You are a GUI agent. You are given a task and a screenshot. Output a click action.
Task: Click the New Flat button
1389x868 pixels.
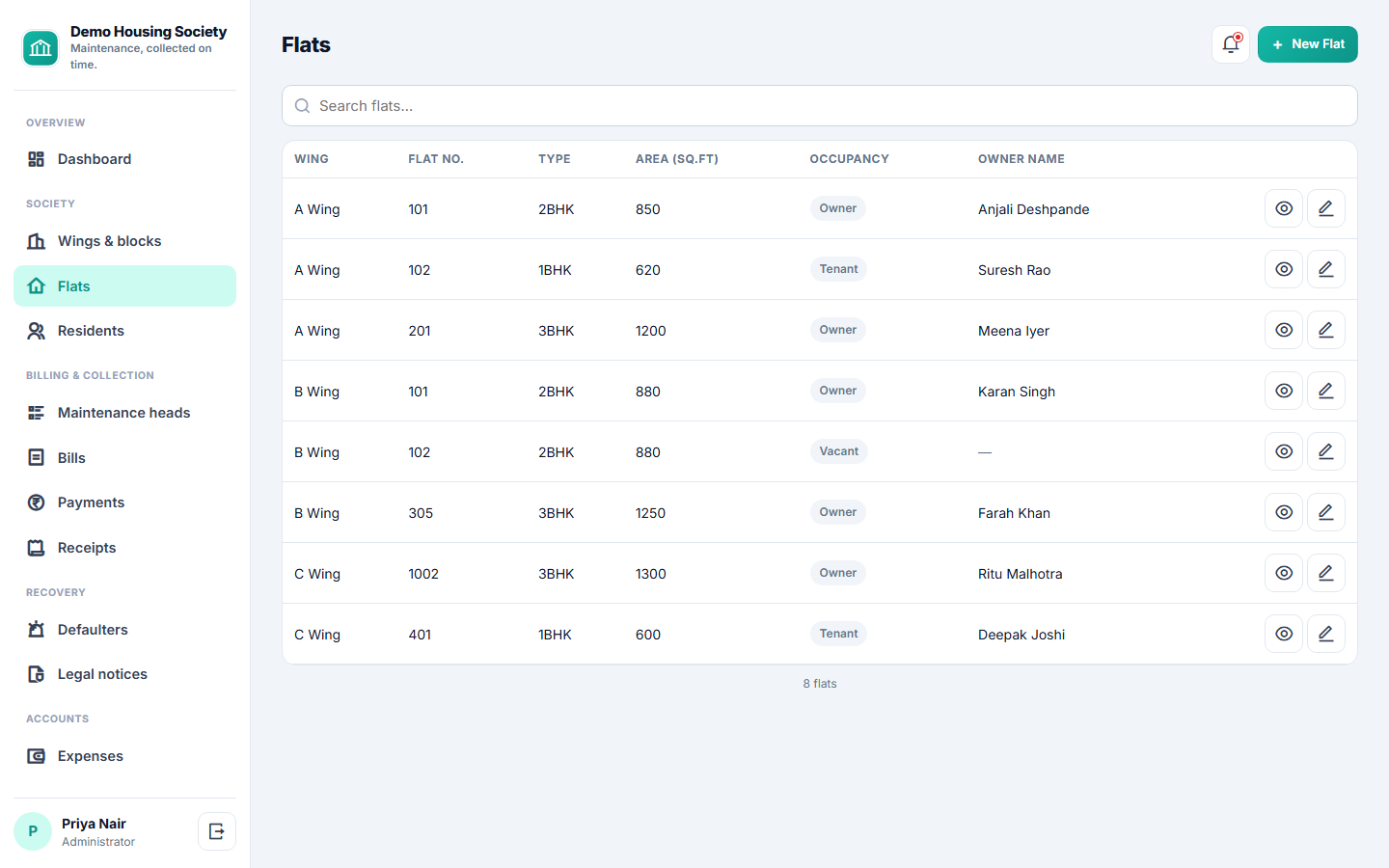[1308, 44]
